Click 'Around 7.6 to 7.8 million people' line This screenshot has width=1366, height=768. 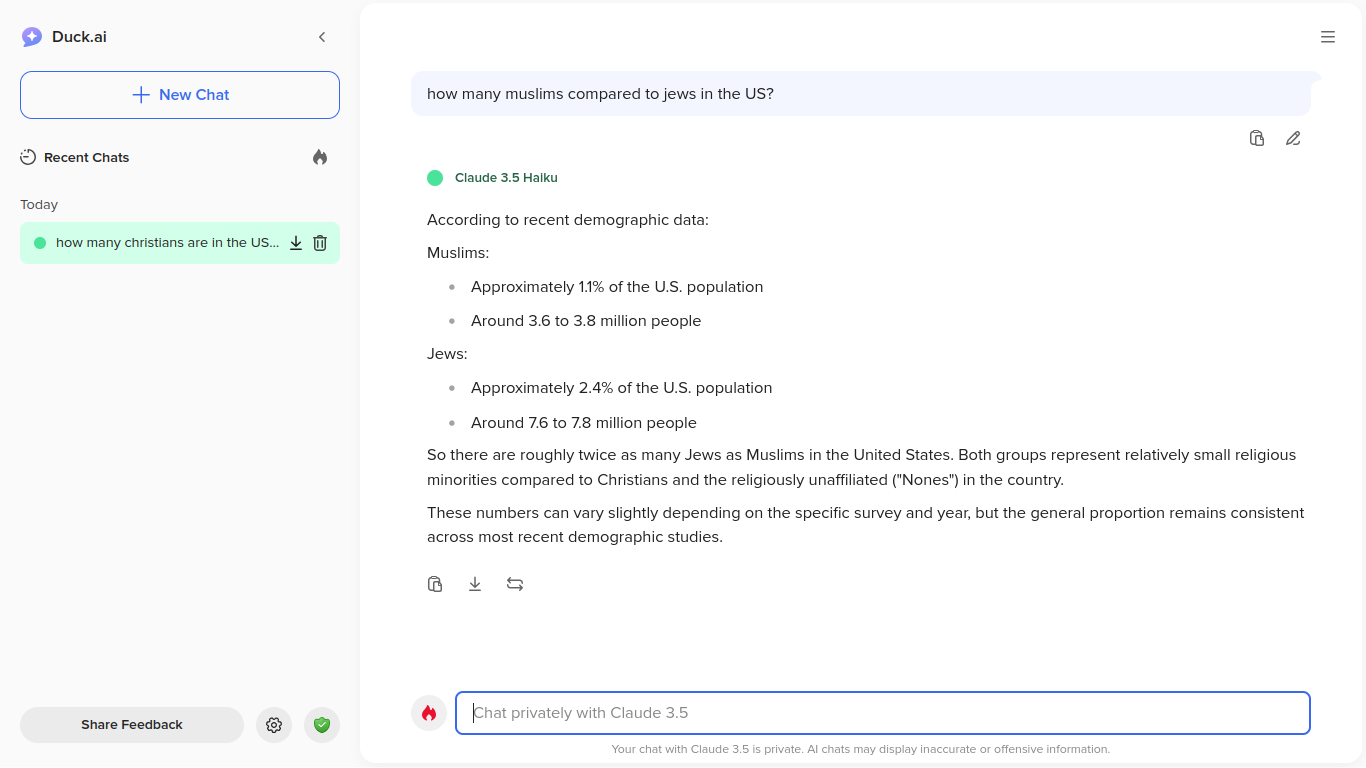[x=584, y=423]
